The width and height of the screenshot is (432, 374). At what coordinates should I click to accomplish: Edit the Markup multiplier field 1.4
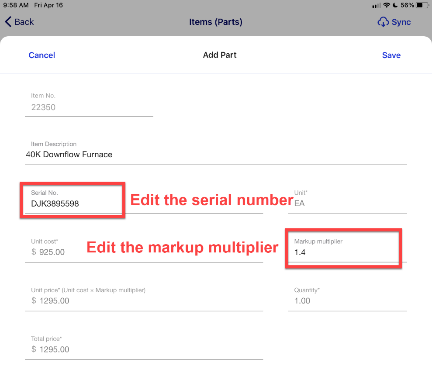(347, 250)
